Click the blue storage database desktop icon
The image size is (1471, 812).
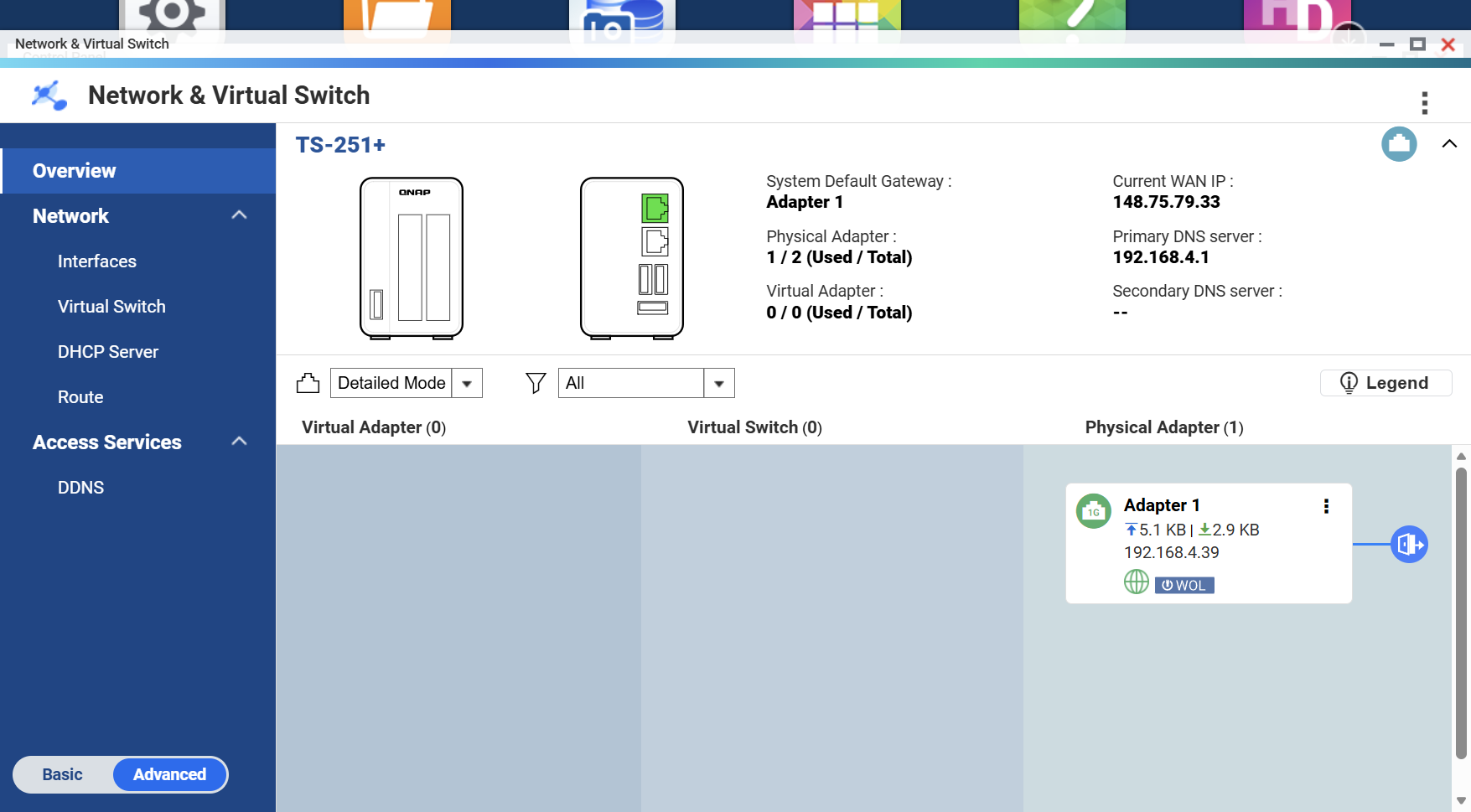622,15
